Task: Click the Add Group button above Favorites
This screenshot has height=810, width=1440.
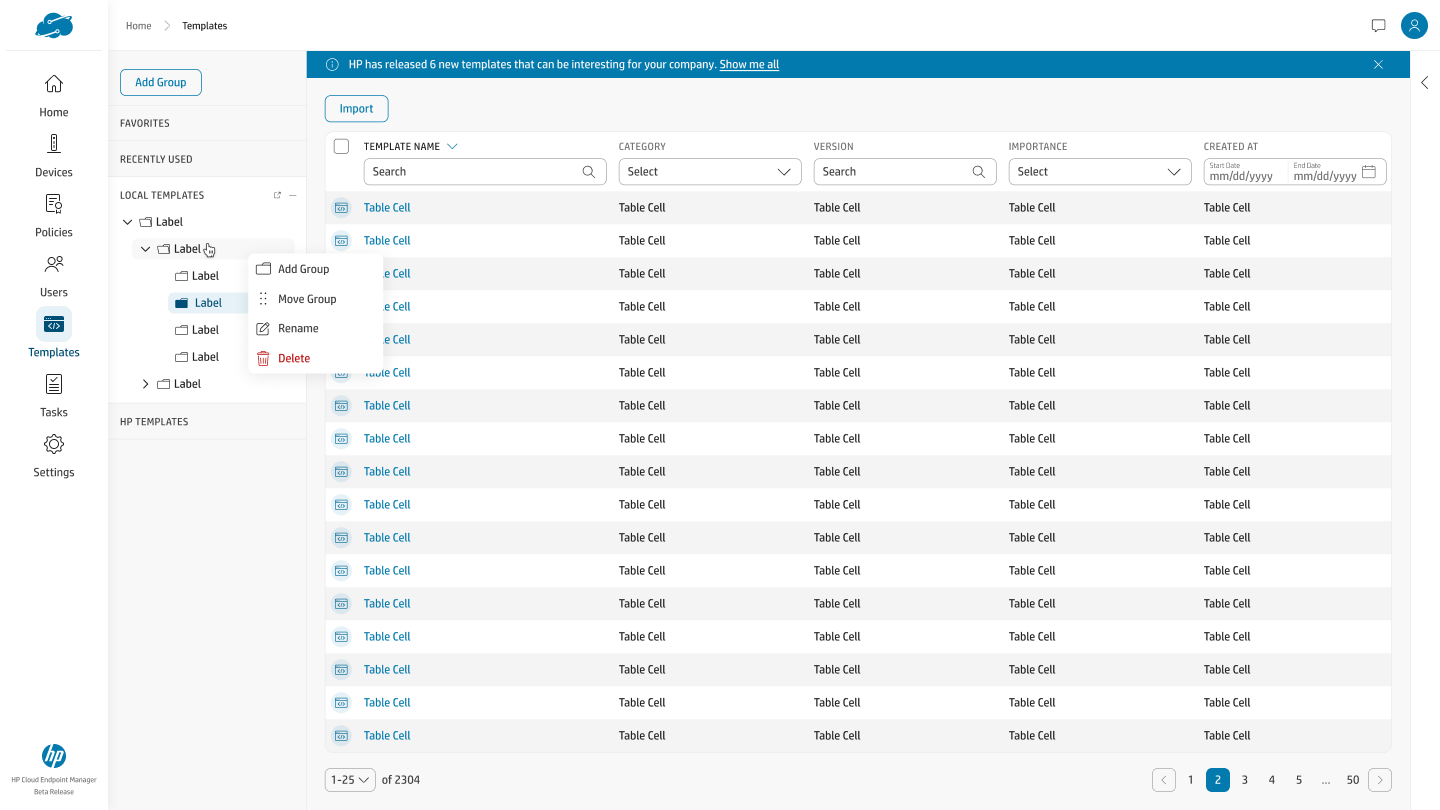Action: tap(161, 82)
